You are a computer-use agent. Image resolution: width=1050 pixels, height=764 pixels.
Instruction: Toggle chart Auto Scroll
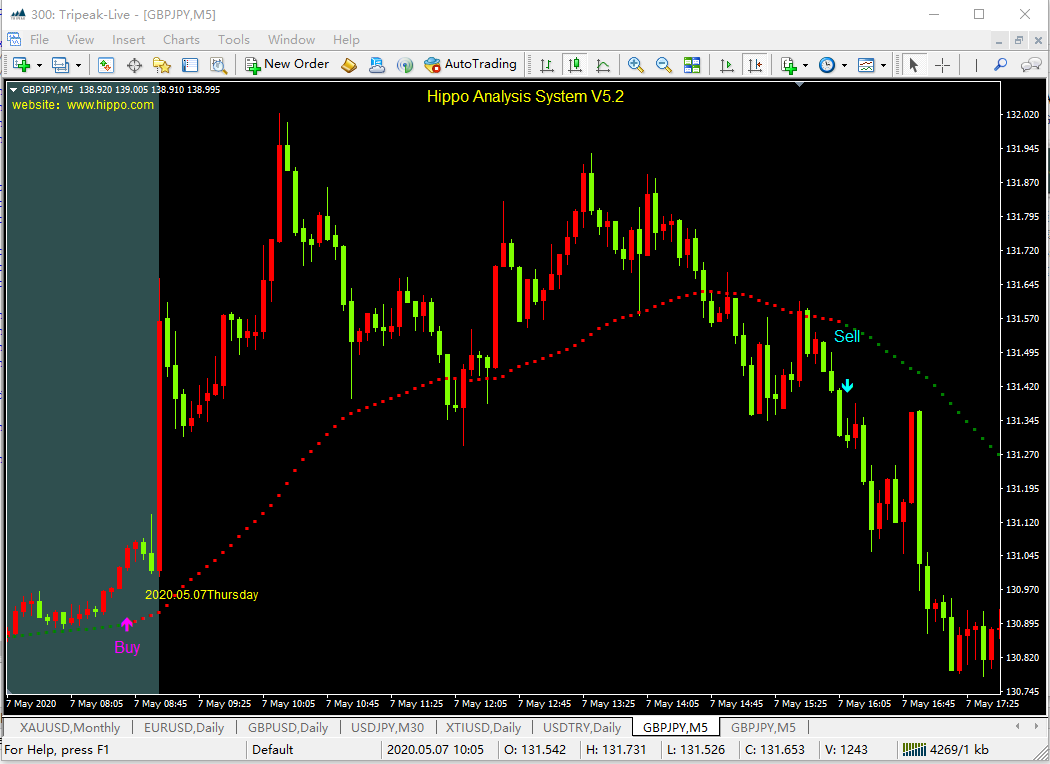pos(727,65)
